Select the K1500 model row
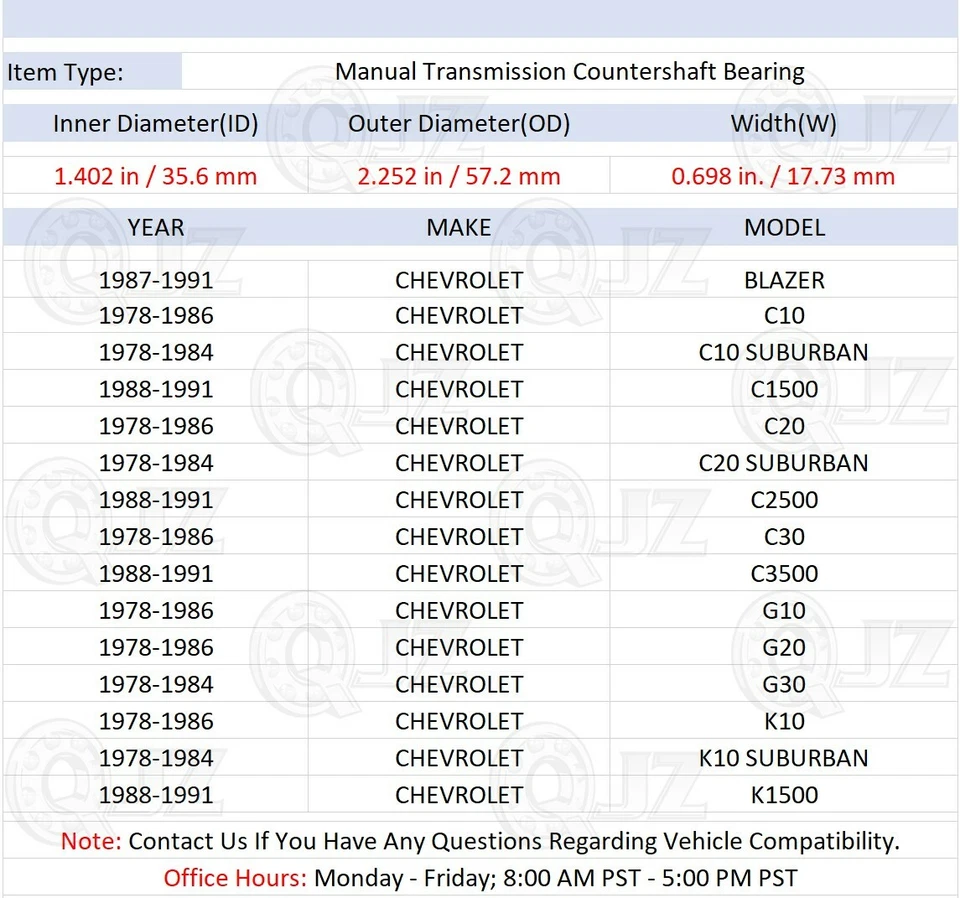Screen dimensions: 960x898 tap(784, 795)
